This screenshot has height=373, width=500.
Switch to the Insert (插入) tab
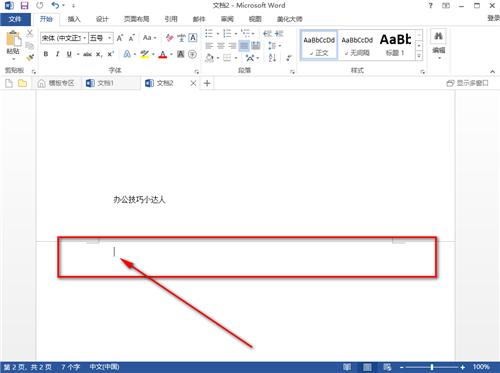(x=74, y=19)
